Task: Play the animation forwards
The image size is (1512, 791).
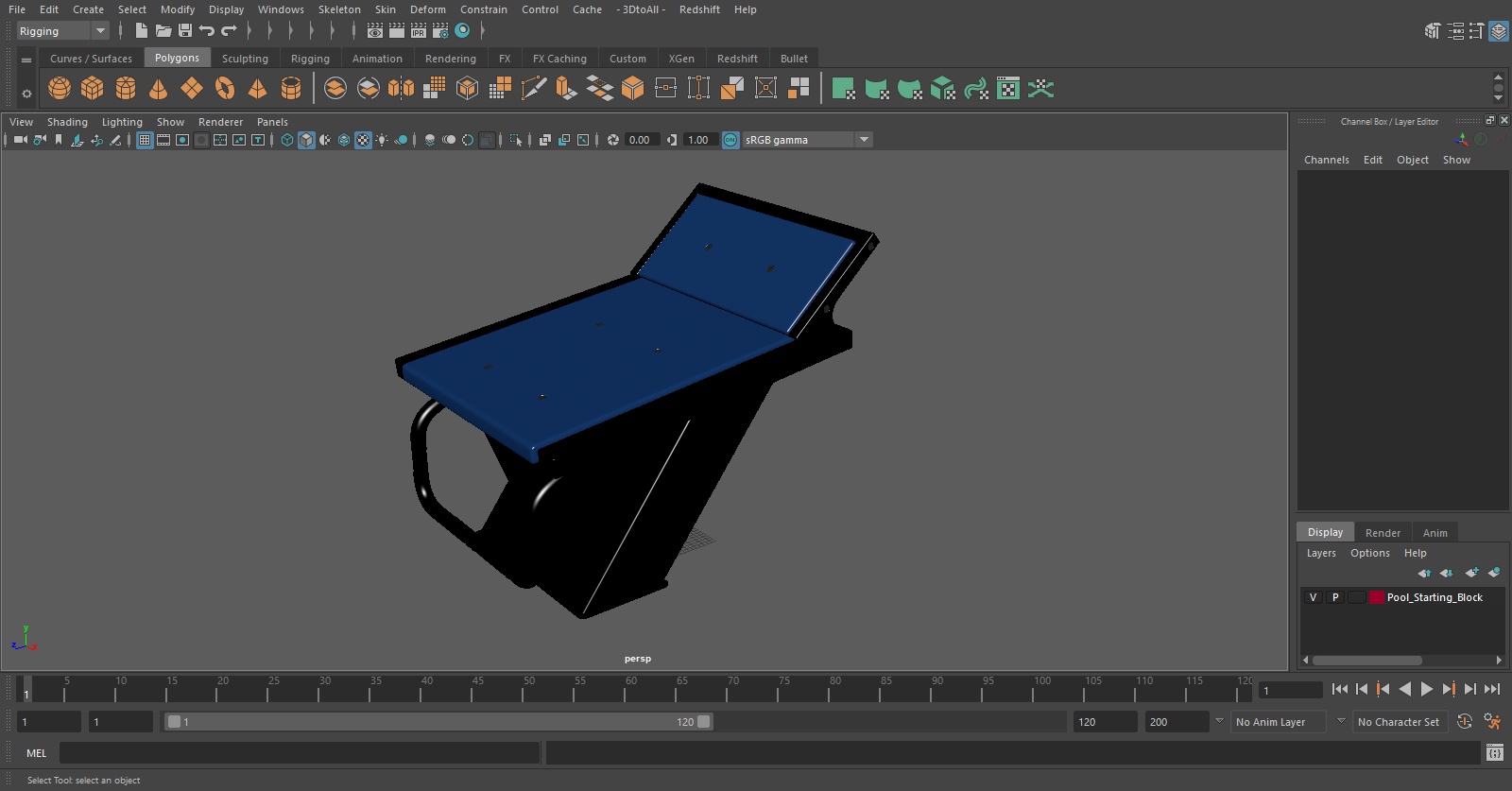Action: (x=1427, y=689)
